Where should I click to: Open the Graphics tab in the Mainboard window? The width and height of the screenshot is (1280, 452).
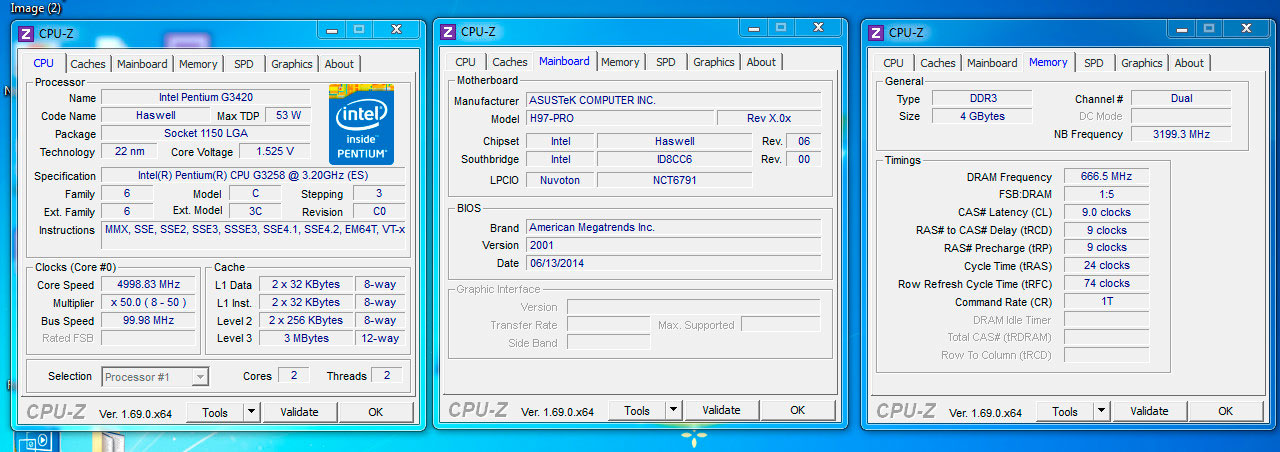(713, 62)
